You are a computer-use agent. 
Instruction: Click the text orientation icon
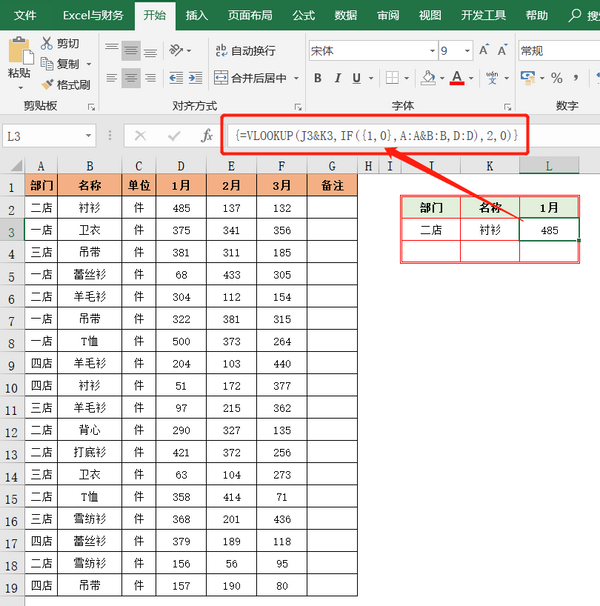coord(176,50)
